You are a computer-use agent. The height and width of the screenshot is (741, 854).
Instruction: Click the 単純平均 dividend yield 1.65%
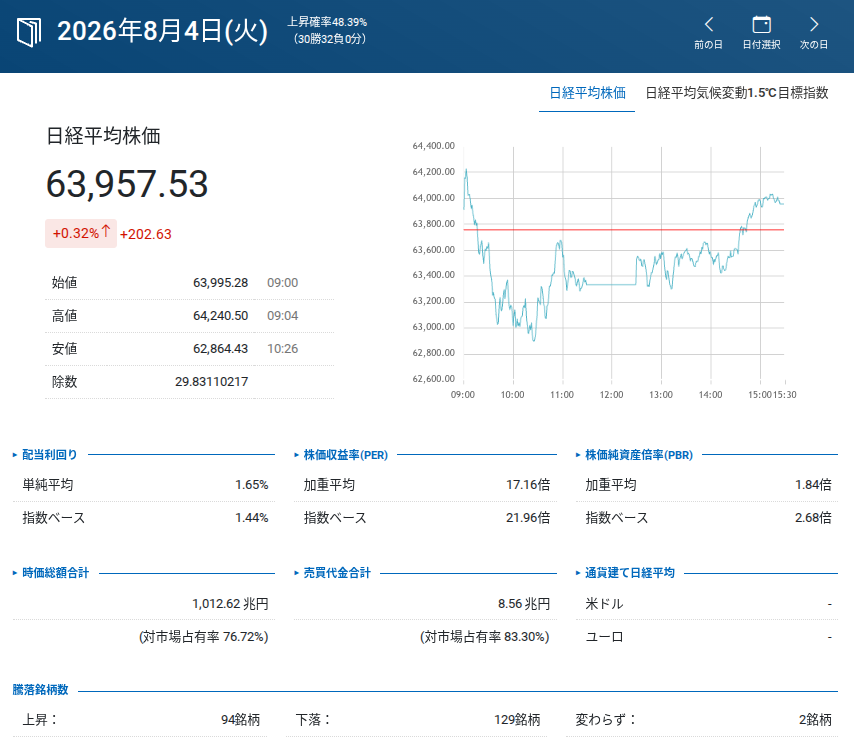coord(252,485)
